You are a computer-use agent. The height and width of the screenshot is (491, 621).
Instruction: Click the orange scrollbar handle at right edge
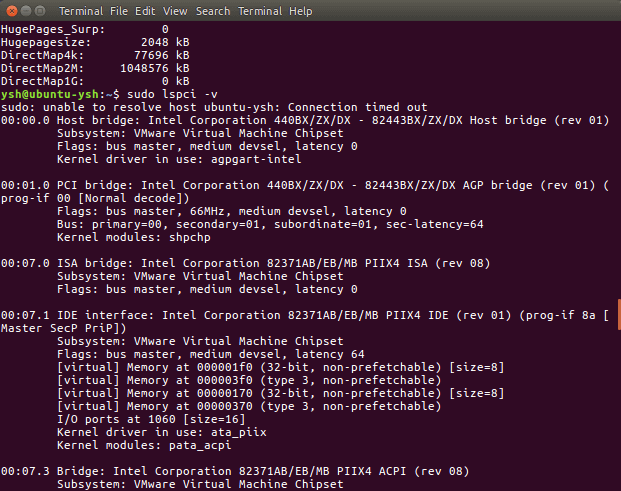[619, 314]
